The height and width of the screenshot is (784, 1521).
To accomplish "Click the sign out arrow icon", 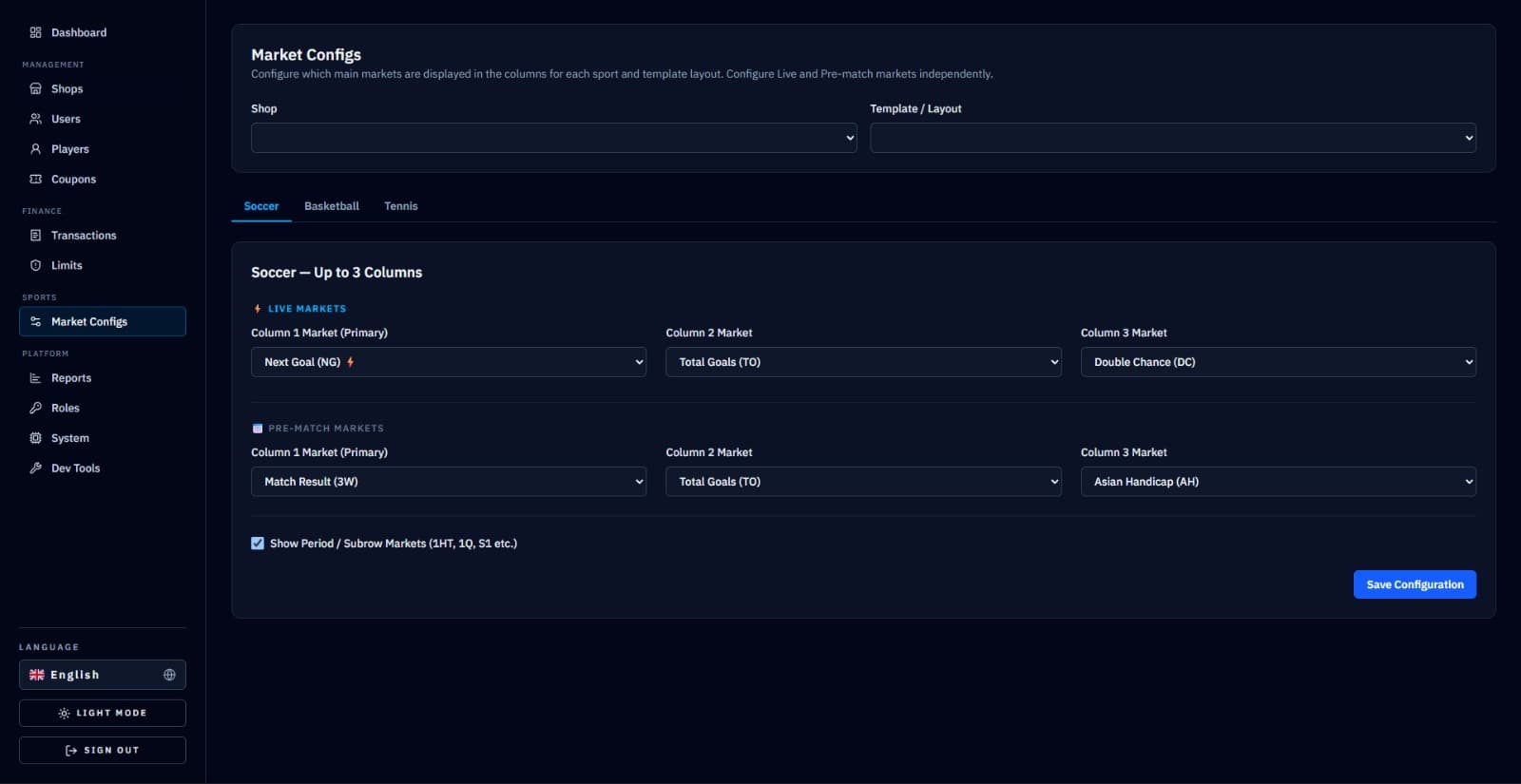I will point(71,750).
